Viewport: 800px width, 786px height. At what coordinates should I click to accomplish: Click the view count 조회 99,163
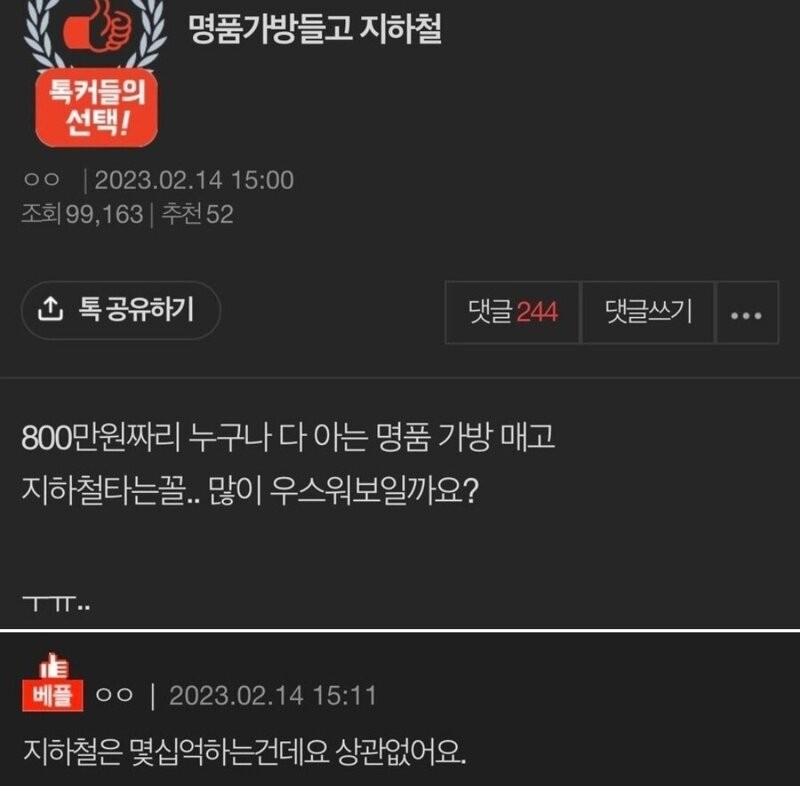point(82,214)
